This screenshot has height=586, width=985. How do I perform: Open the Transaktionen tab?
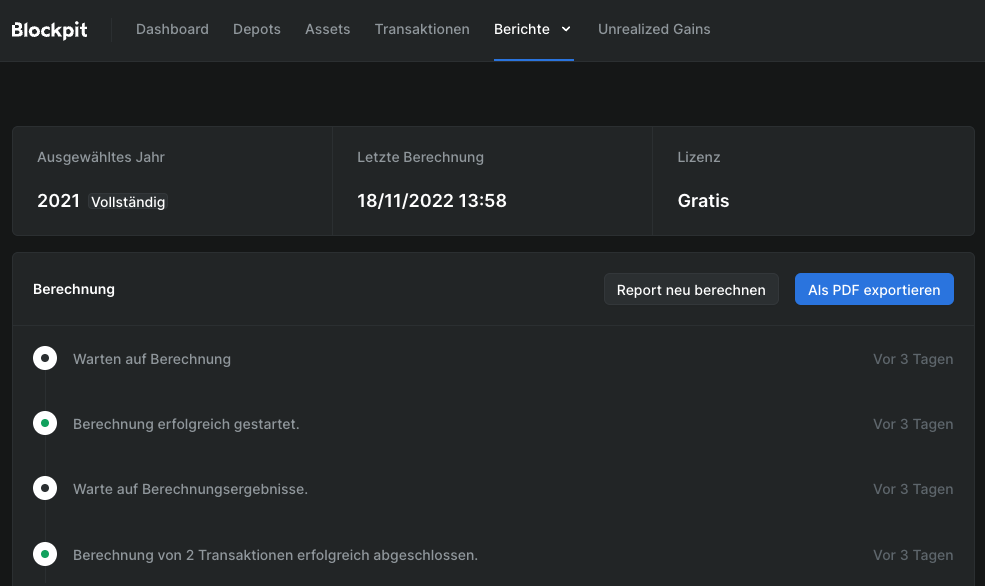[422, 30]
